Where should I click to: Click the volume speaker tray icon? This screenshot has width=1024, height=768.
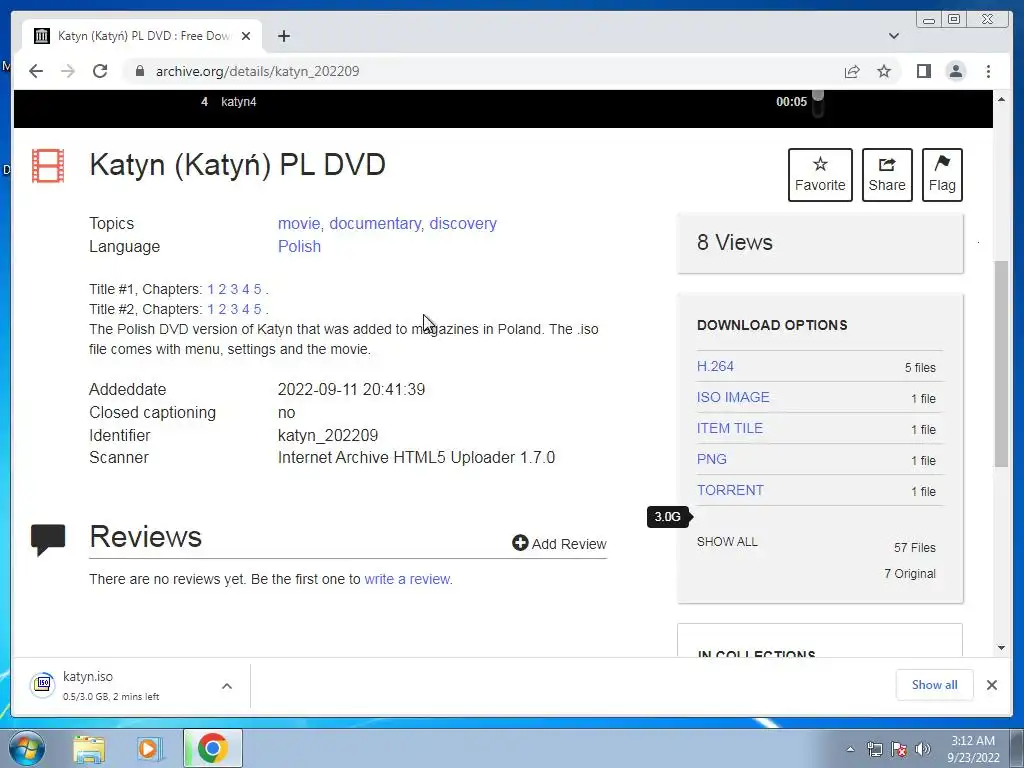coord(923,749)
